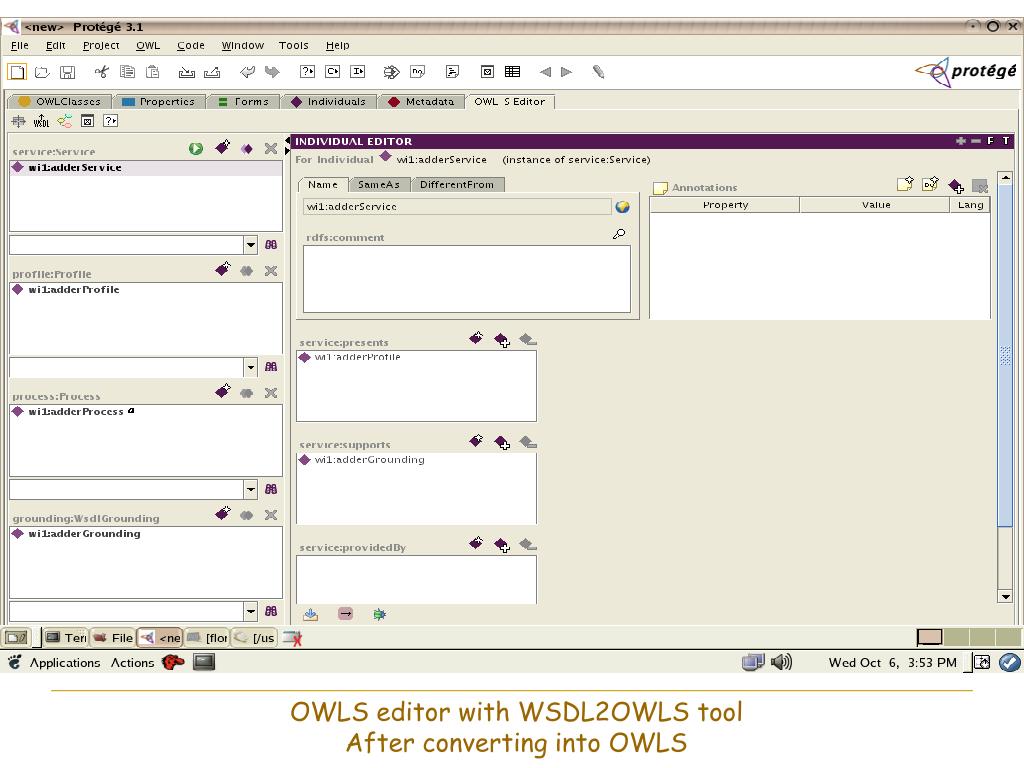Open the Project menu
The image size is (1024, 768).
(101, 46)
